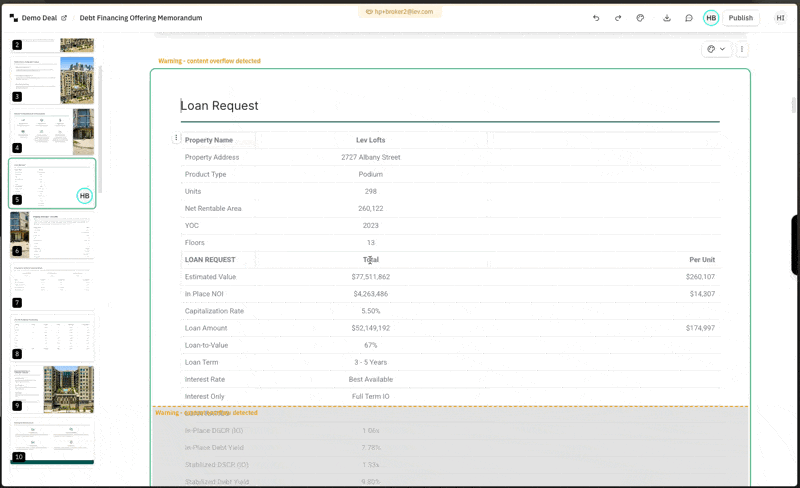Open the comments speech bubble icon

point(689,18)
